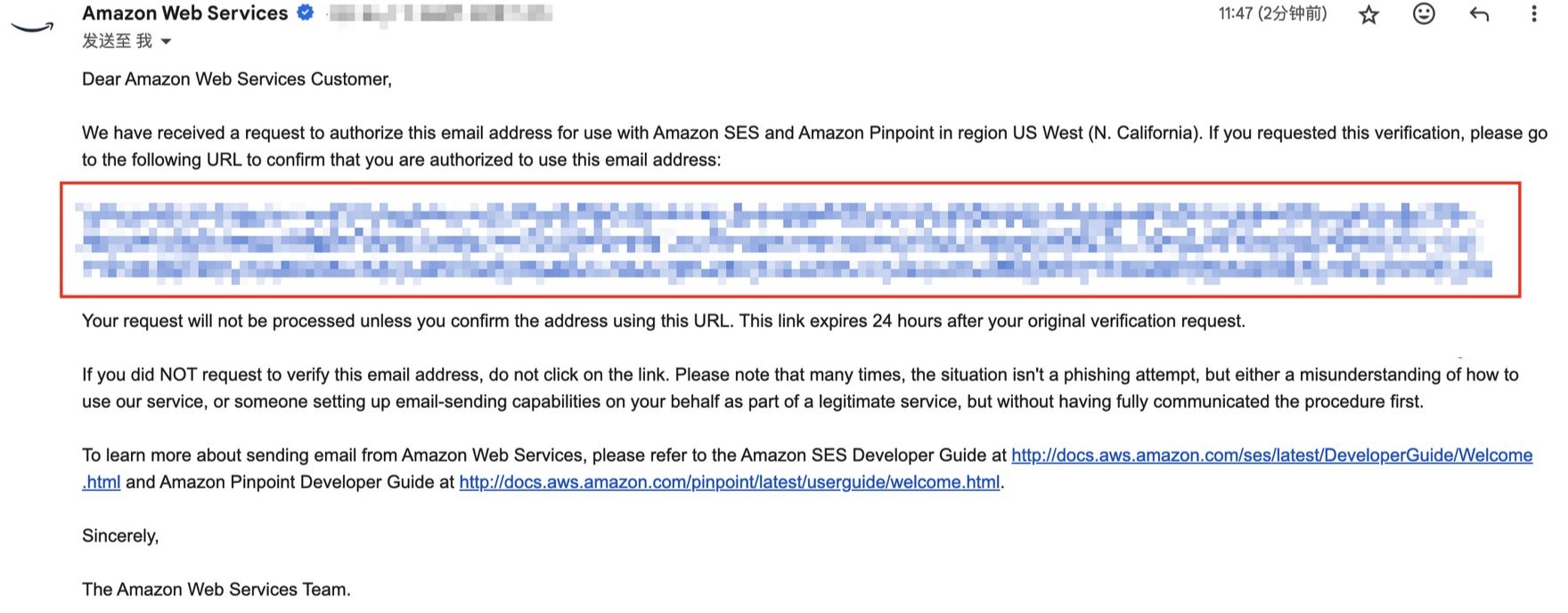Click the 11:47 email timestamp
1568x613 pixels.
point(1272,13)
